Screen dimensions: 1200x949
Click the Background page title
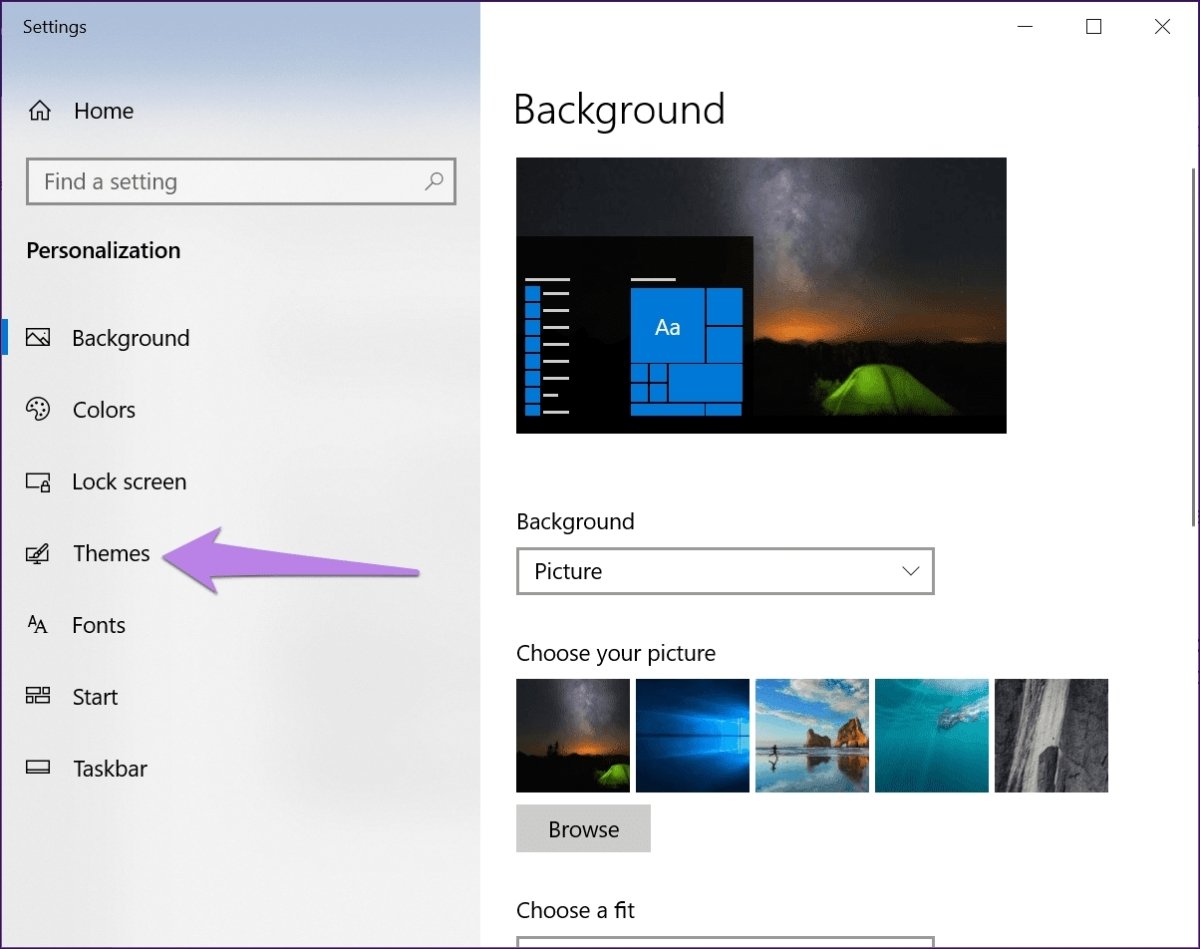pos(619,110)
